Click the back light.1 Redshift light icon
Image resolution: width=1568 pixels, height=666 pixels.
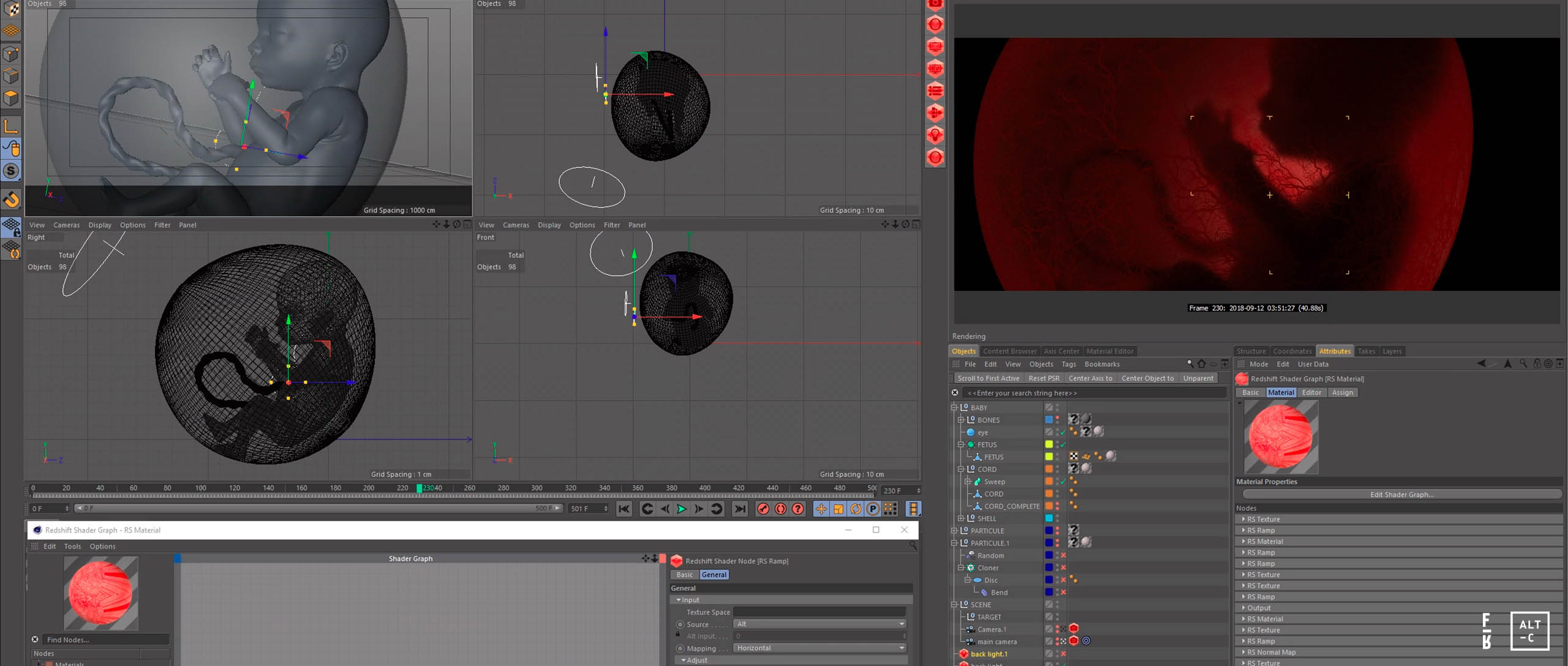(963, 654)
